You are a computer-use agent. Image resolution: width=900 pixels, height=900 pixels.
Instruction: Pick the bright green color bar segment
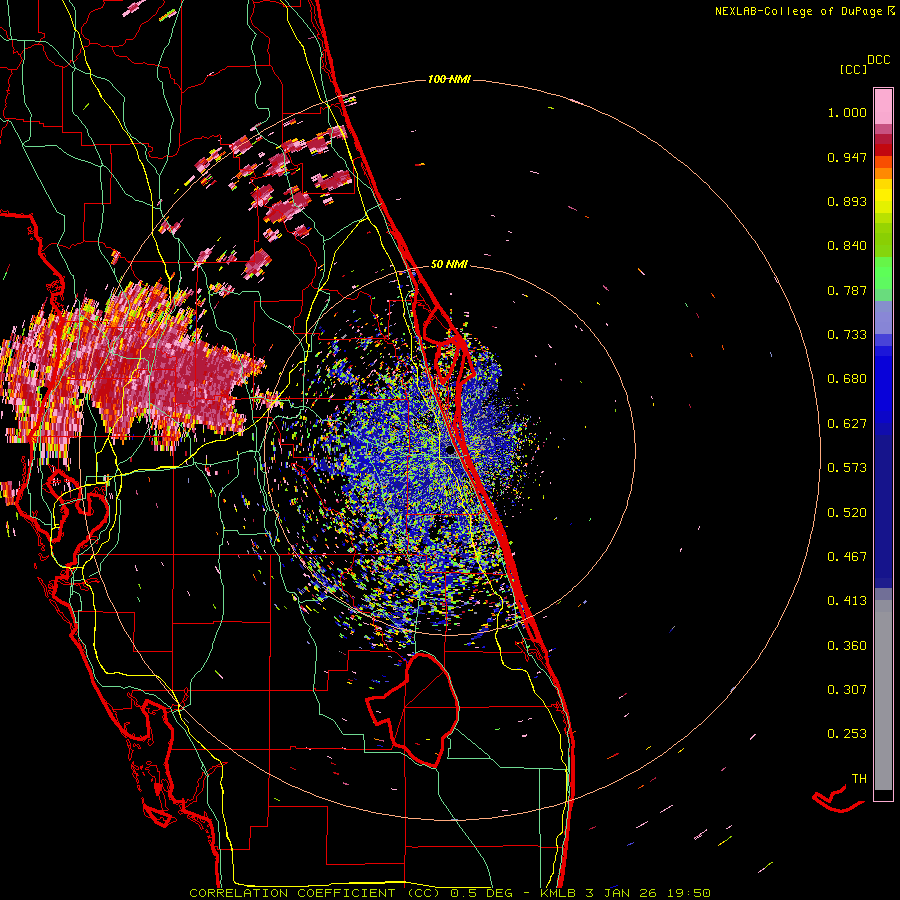(x=883, y=273)
